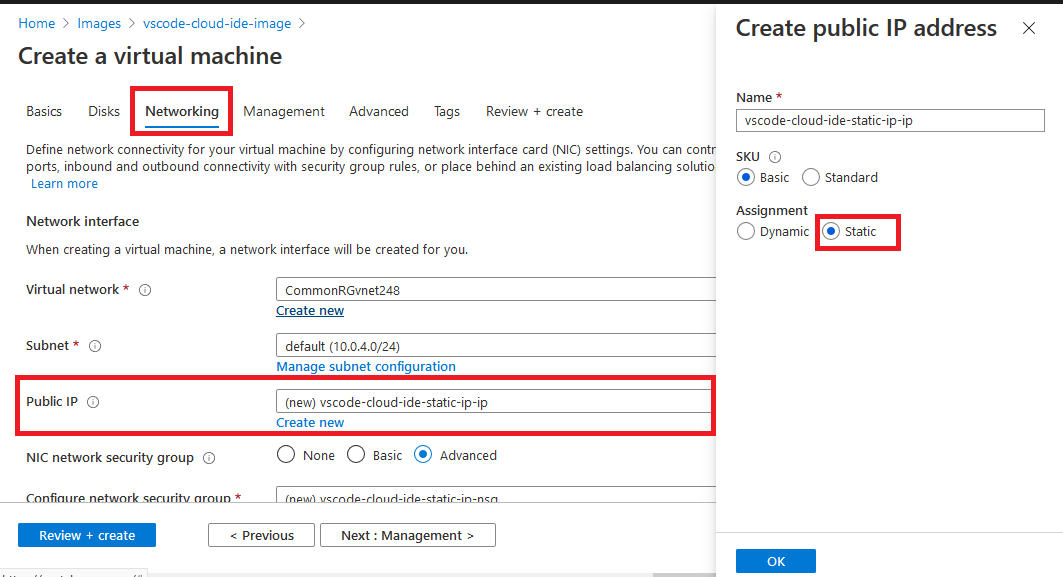Show NIC network security group info icon

point(209,458)
